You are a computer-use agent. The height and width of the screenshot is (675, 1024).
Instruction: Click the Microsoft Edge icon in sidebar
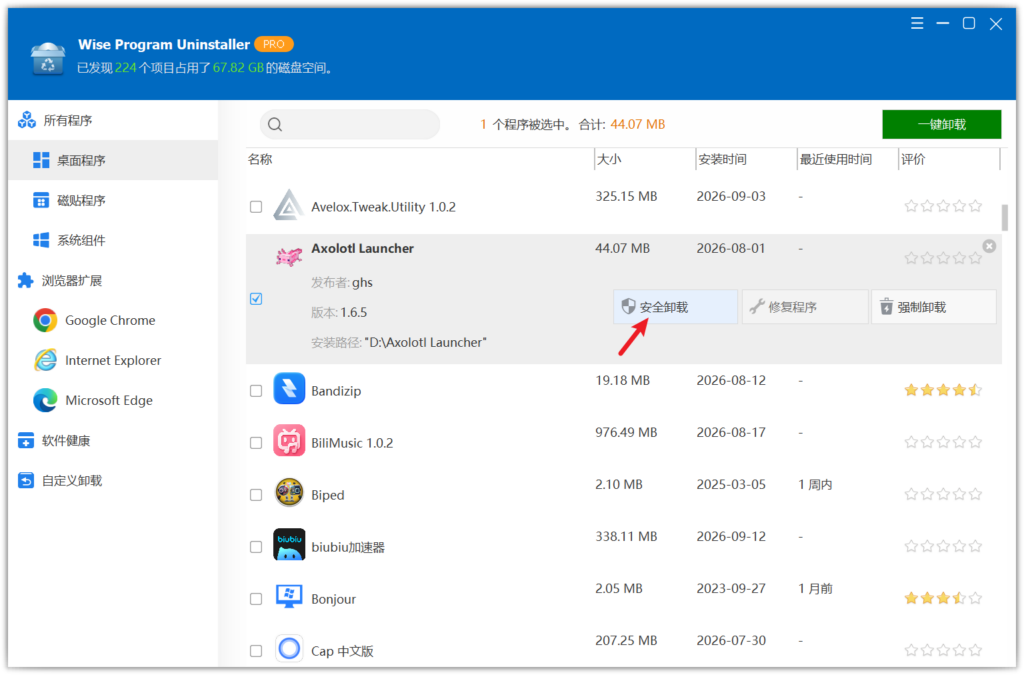(45, 400)
